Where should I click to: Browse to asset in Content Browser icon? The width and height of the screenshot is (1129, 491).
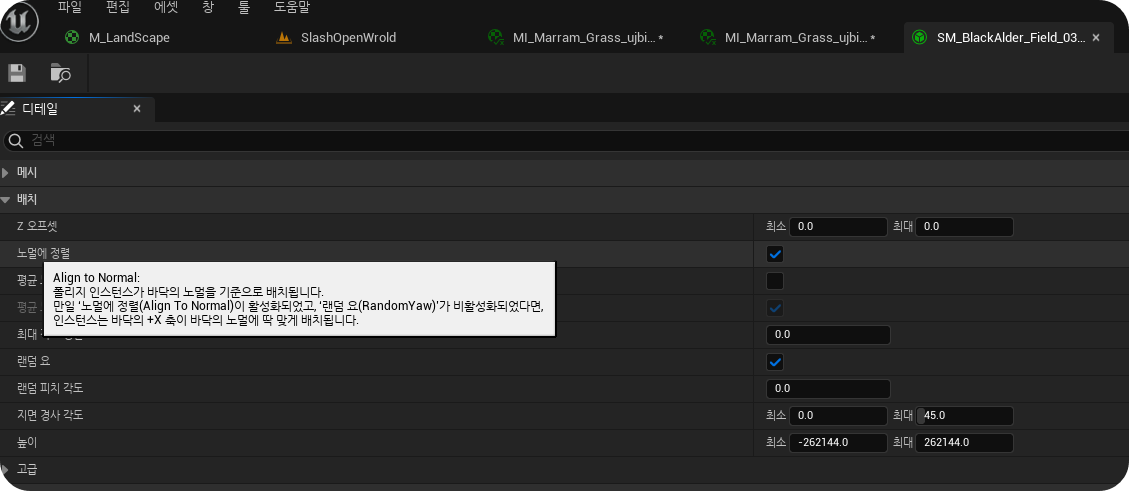[60, 73]
